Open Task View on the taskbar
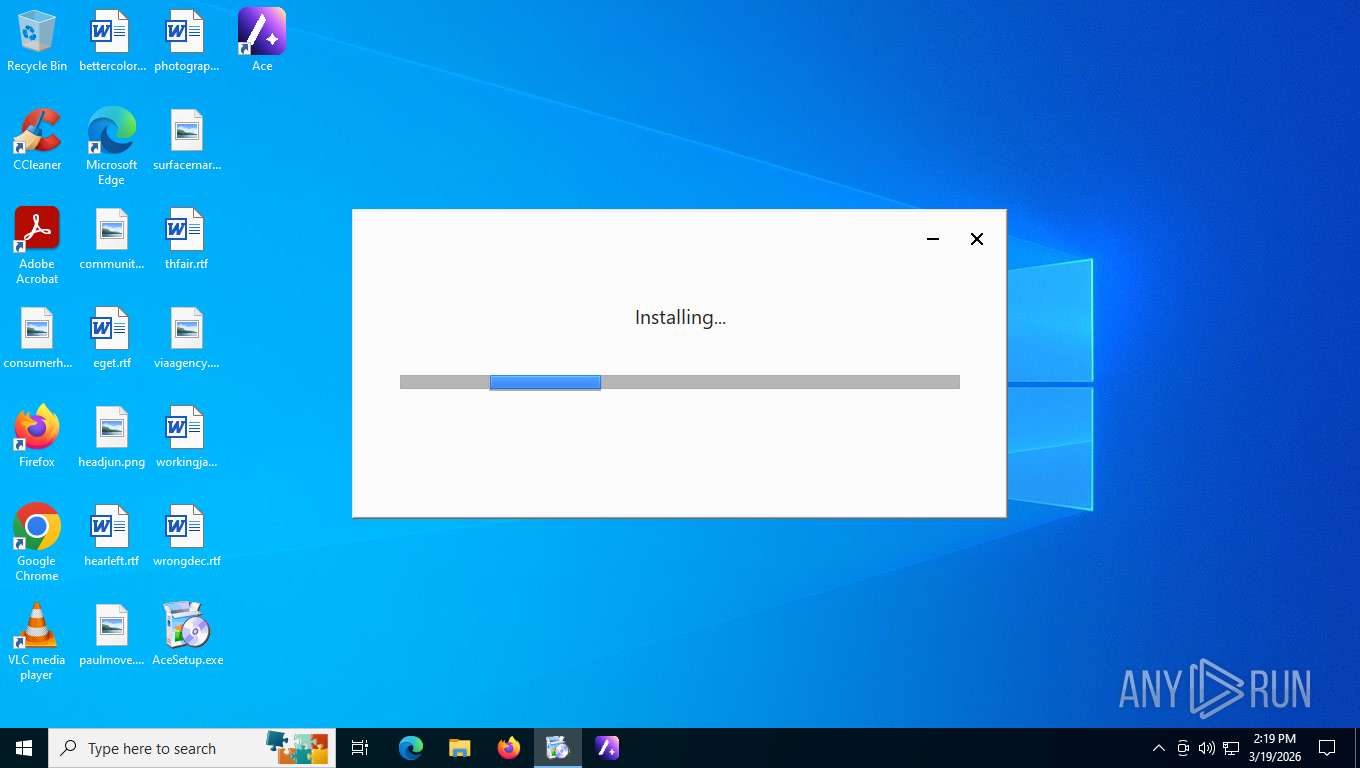 click(360, 748)
